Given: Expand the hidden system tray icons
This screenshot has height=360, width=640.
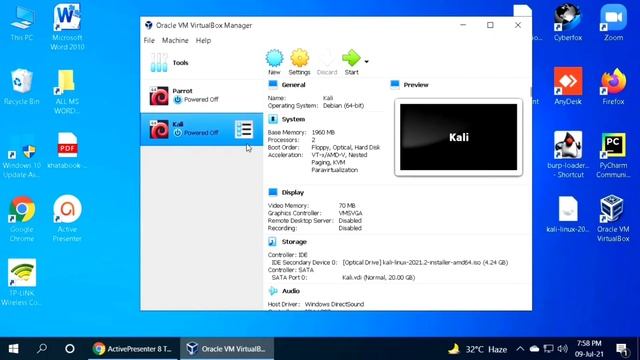Looking at the screenshot, I should 520,349.
